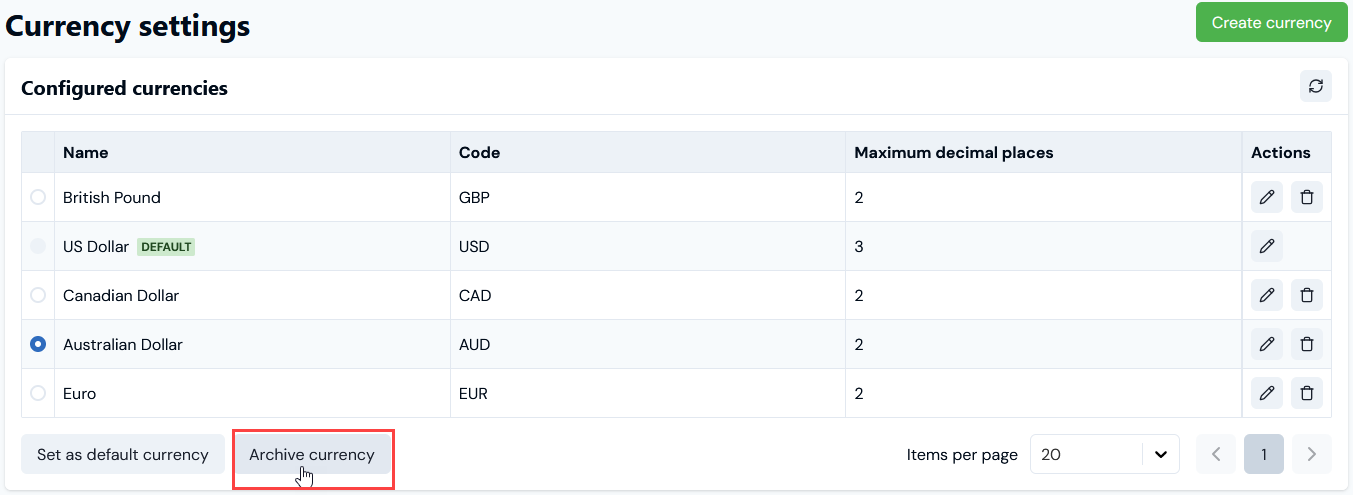Select page 1 in pagination

pos(1264,454)
